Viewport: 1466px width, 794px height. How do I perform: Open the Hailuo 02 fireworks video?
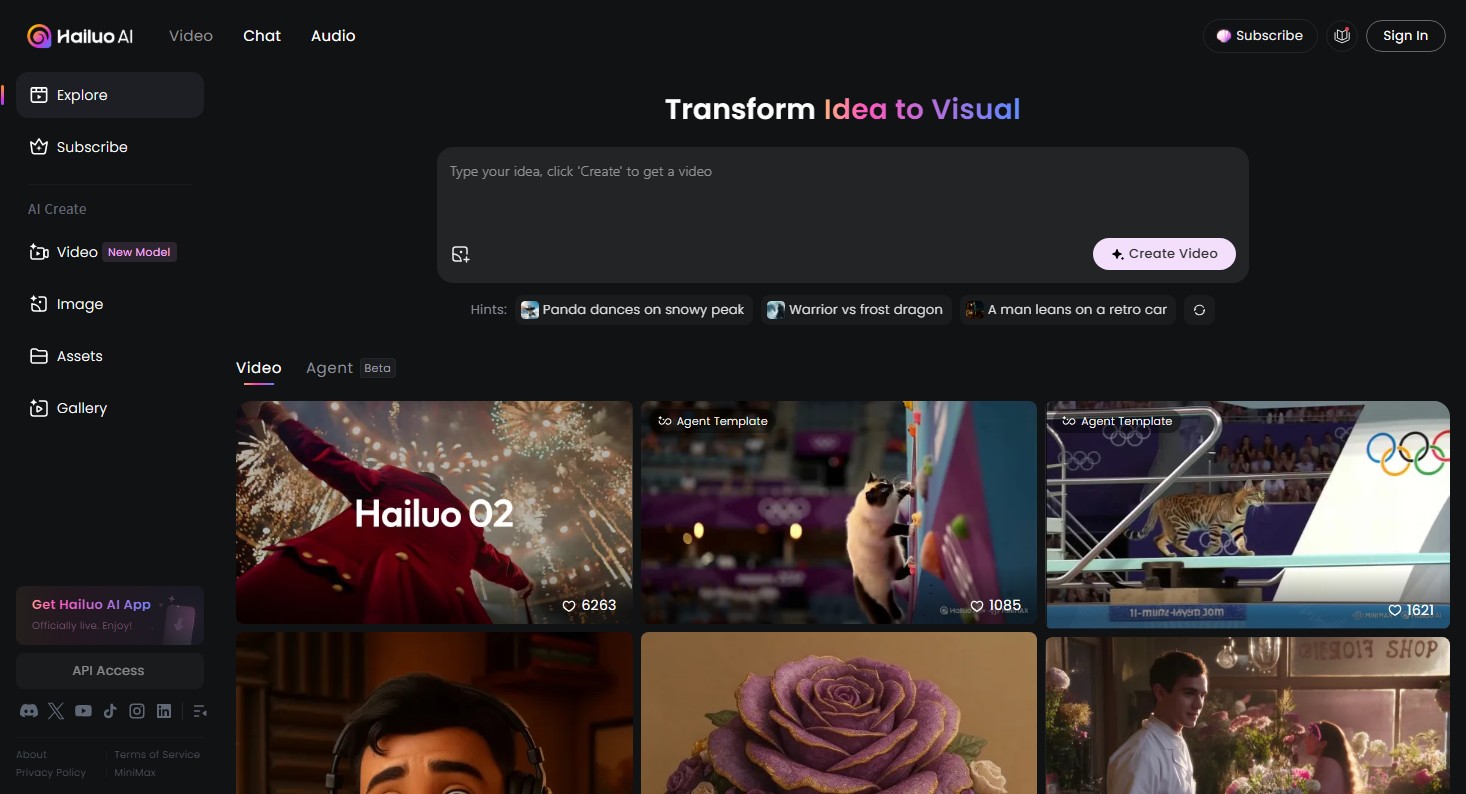[x=434, y=512]
